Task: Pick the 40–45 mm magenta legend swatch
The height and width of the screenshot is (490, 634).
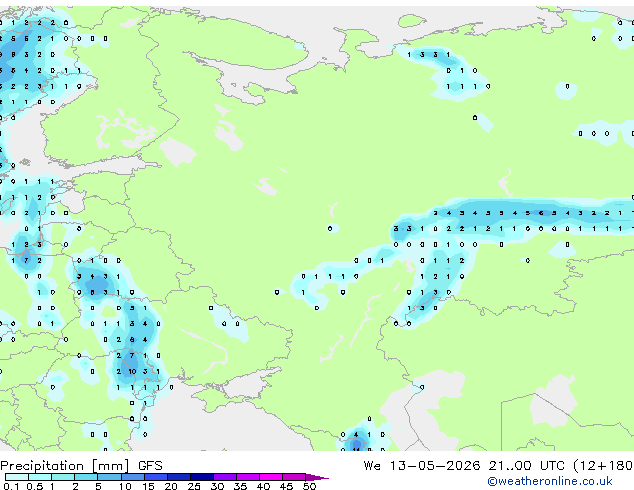Action: pyautogui.click(x=271, y=477)
